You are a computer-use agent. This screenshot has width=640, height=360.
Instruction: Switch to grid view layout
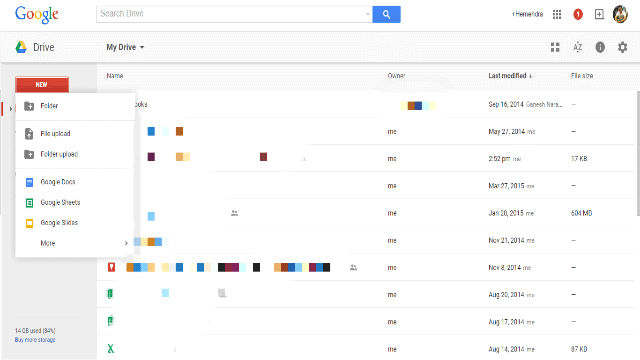click(555, 47)
